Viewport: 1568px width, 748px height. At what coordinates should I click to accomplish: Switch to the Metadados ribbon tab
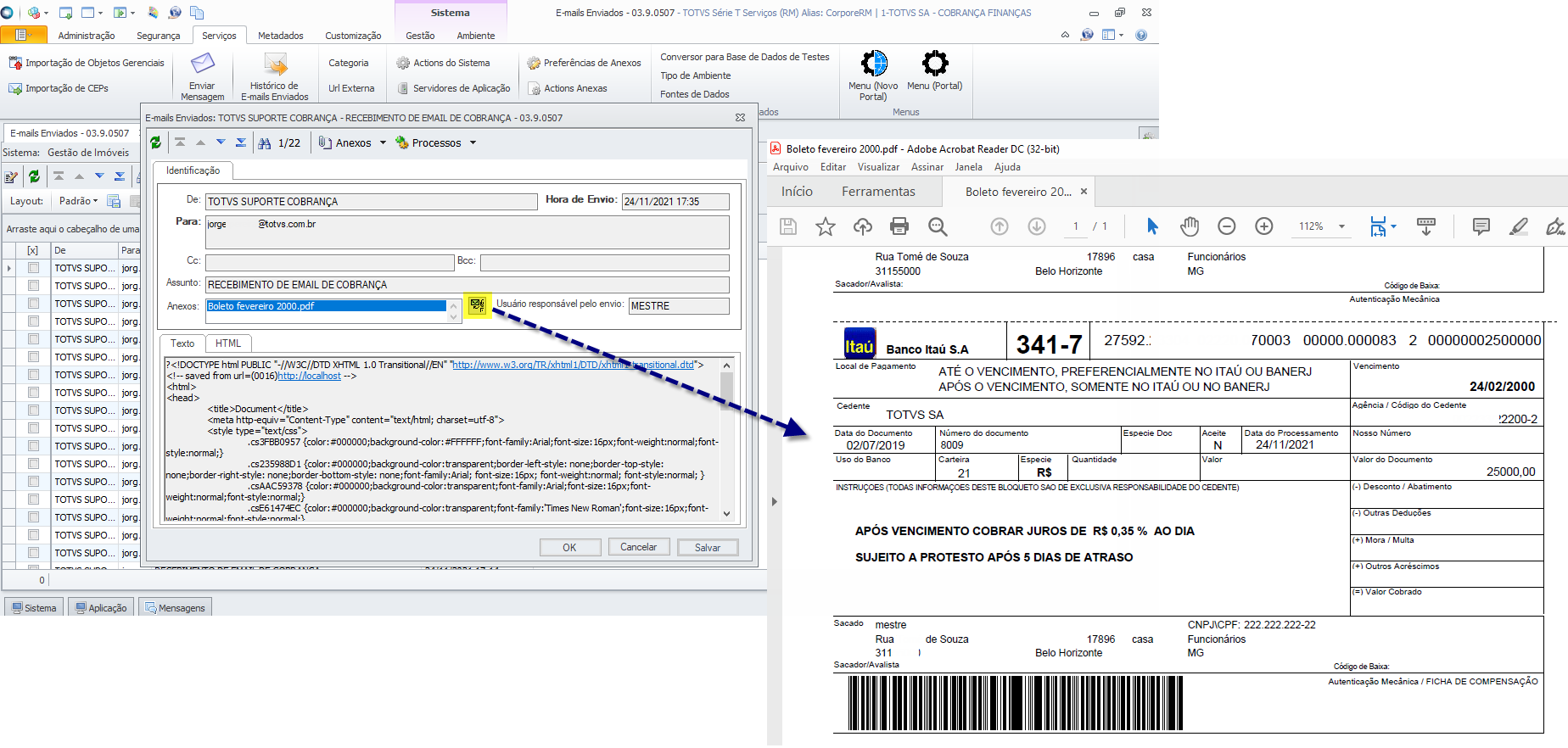280,36
